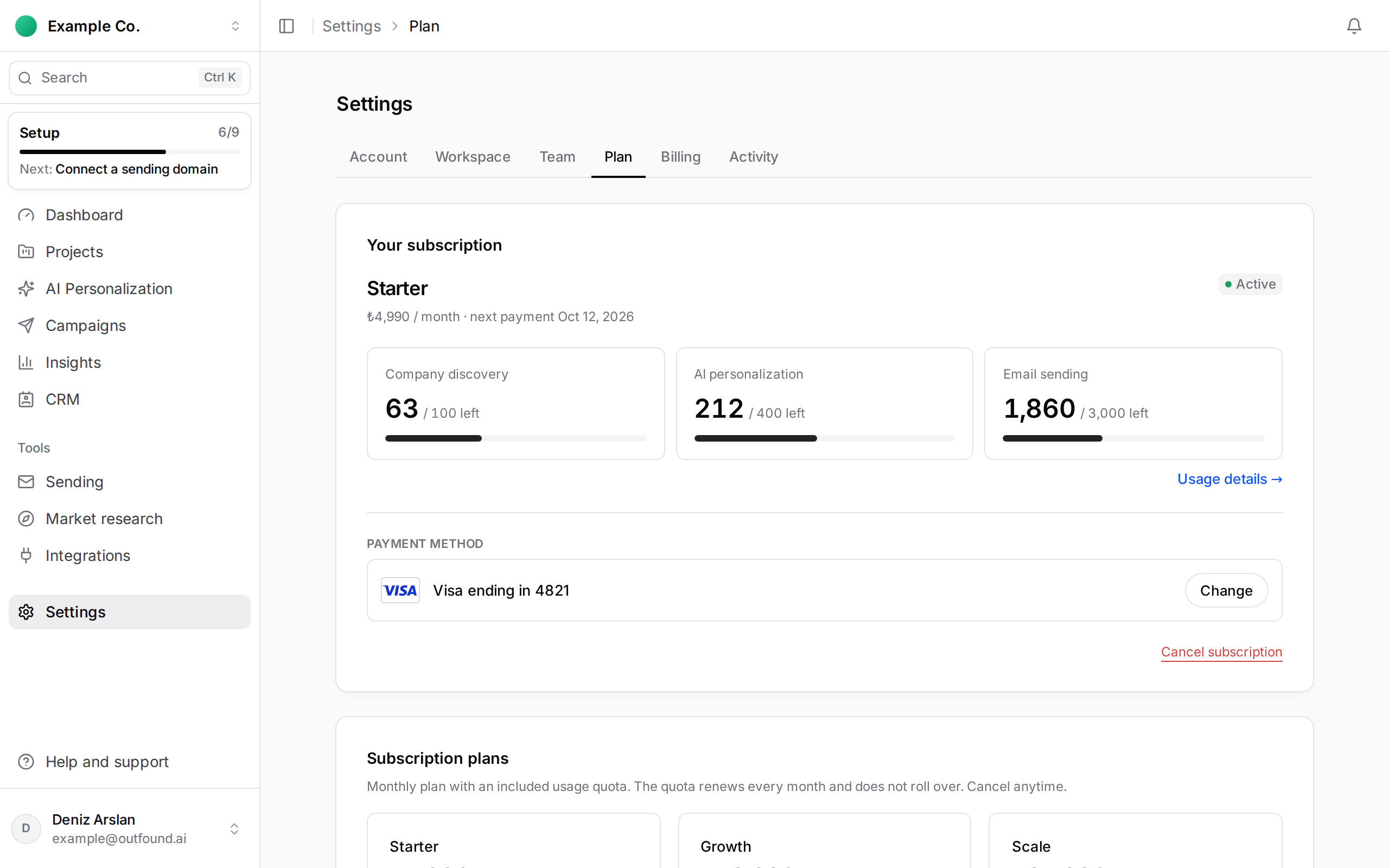Select the Plan tab
Image resolution: width=1389 pixels, height=868 pixels.
tap(618, 157)
